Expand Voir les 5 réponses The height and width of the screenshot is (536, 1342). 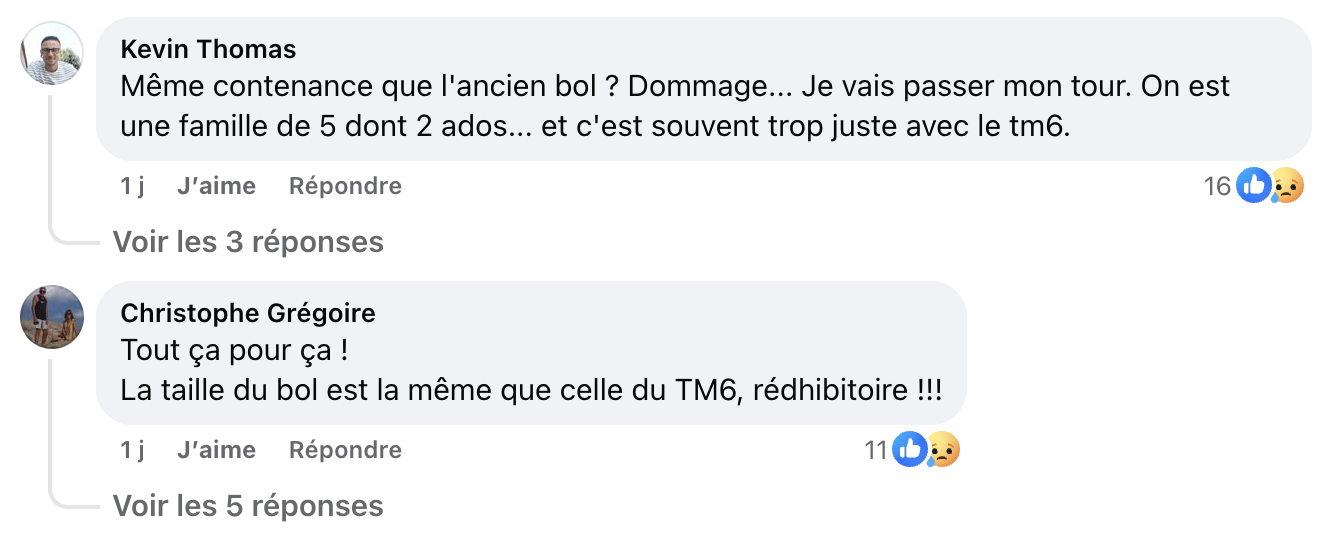pos(248,506)
